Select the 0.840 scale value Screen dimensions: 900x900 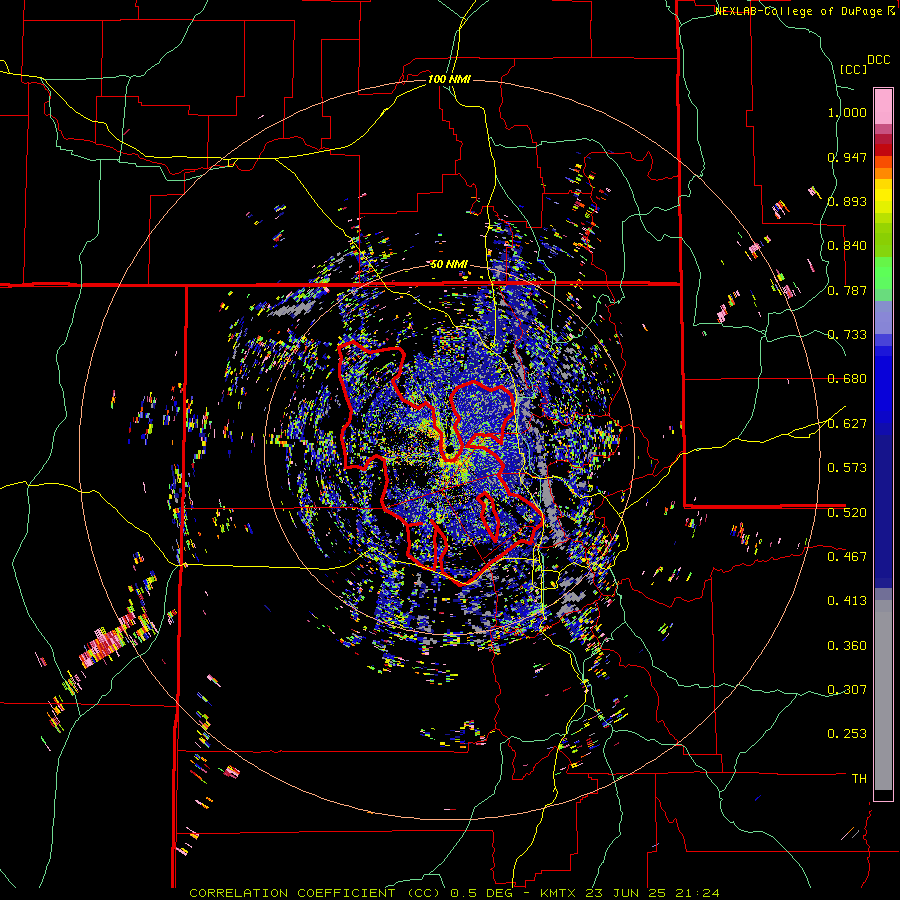(x=847, y=246)
